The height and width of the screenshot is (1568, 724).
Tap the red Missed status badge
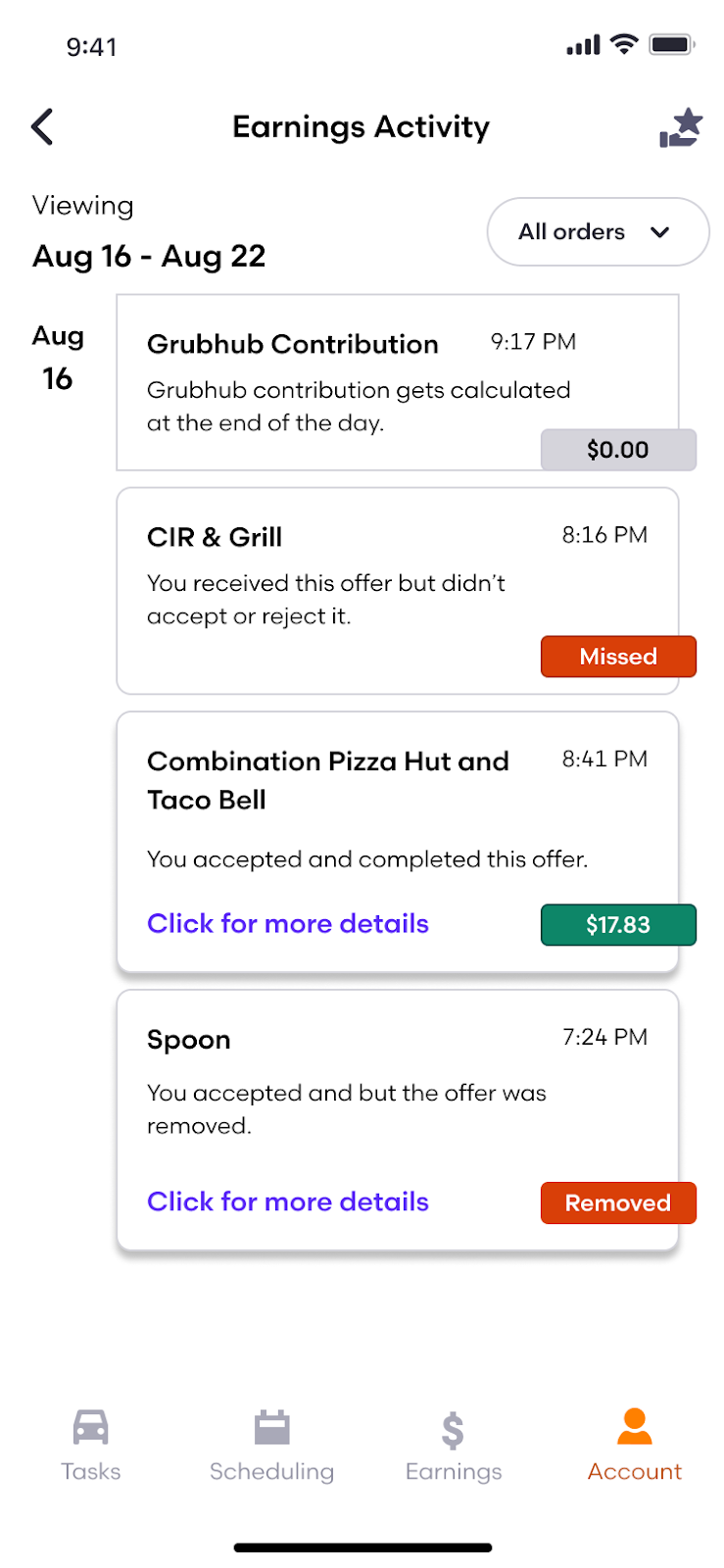[x=618, y=657]
